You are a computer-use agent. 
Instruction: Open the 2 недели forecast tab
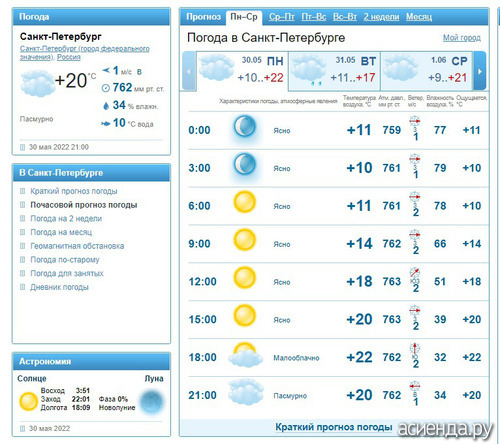[381, 17]
